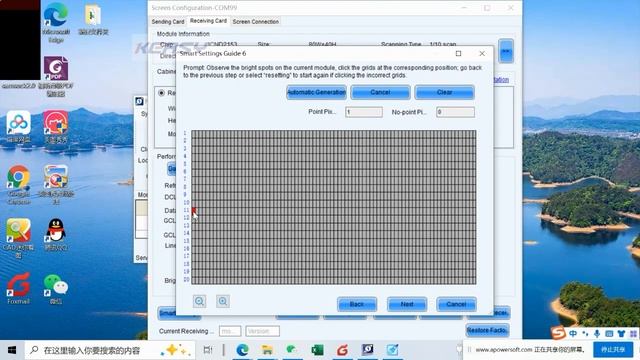Open the last blue app icon on the taskbar
The width and height of the screenshot is (640, 360).
[393, 350]
